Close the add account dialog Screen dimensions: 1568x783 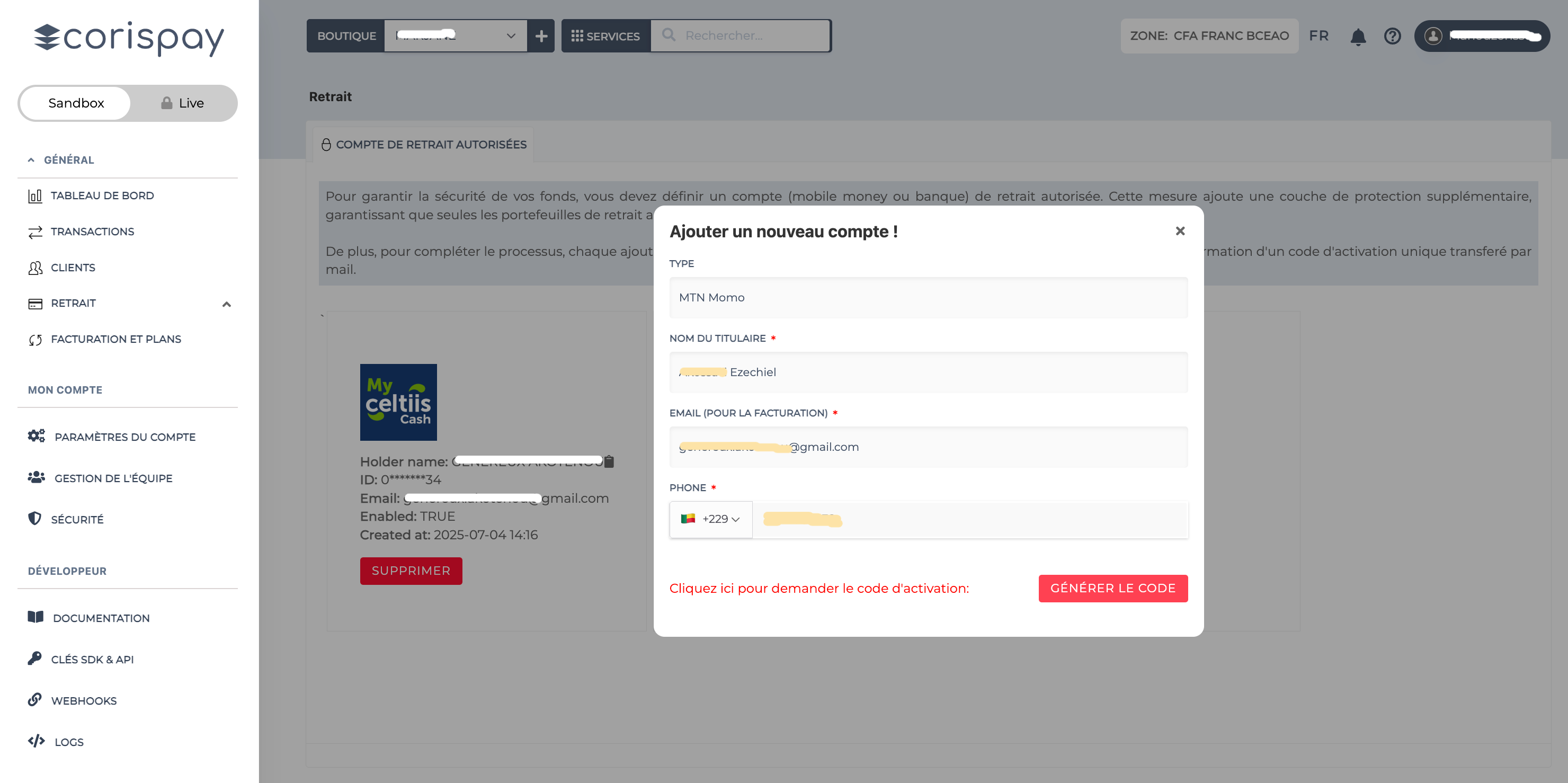coord(1180,231)
